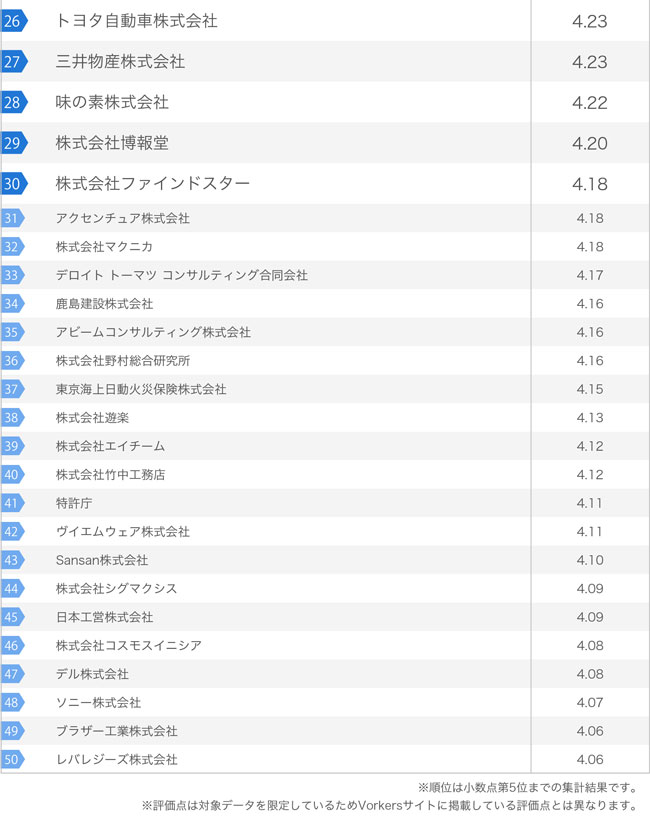Click the rank 28 badge
Image resolution: width=650 pixels, height=818 pixels.
[14, 102]
